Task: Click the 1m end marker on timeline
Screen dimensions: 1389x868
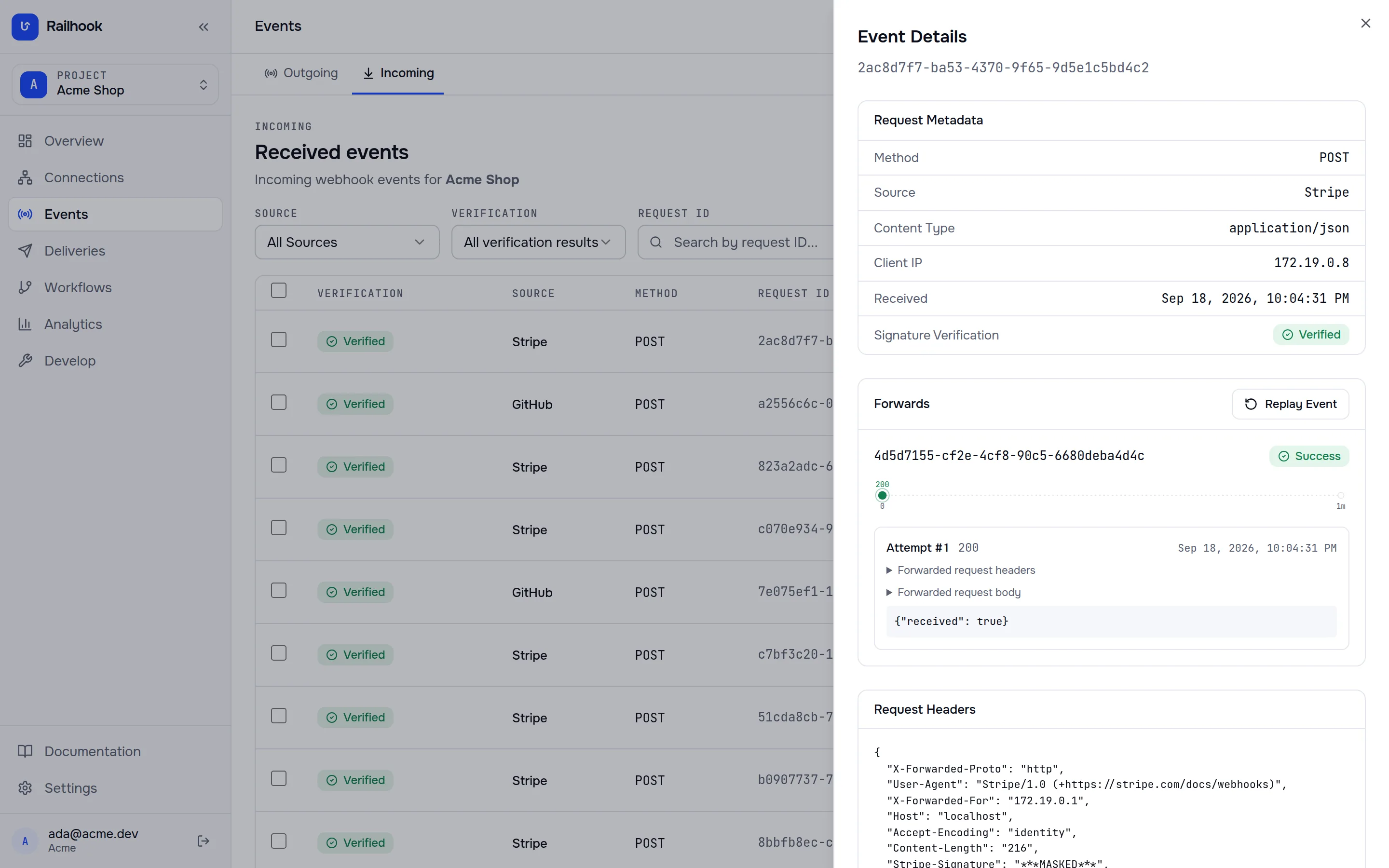Action: click(x=1340, y=495)
